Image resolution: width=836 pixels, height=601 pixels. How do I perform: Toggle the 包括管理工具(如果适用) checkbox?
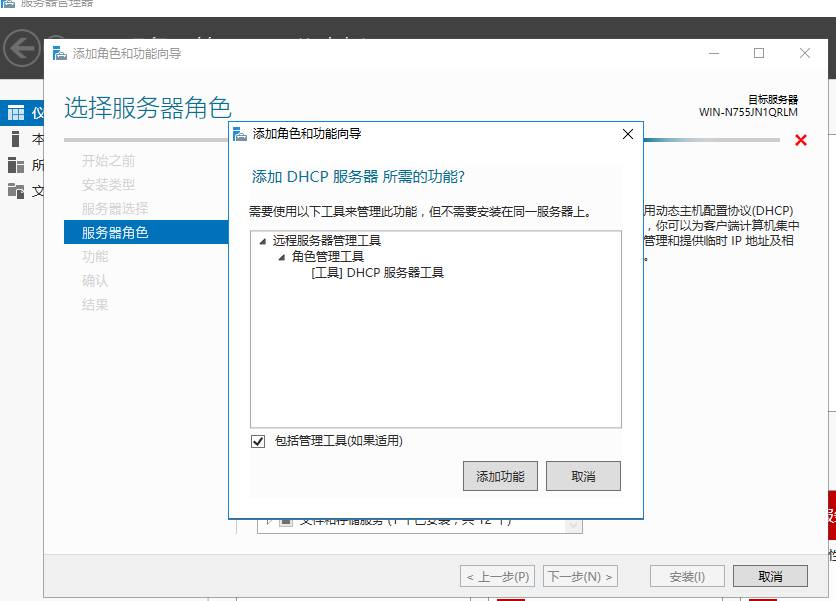pos(259,441)
